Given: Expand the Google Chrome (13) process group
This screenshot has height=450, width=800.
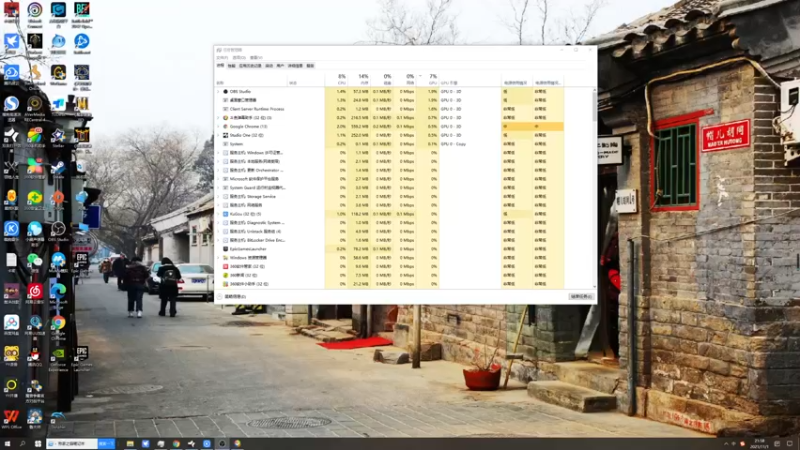Looking at the screenshot, I should pos(218,127).
